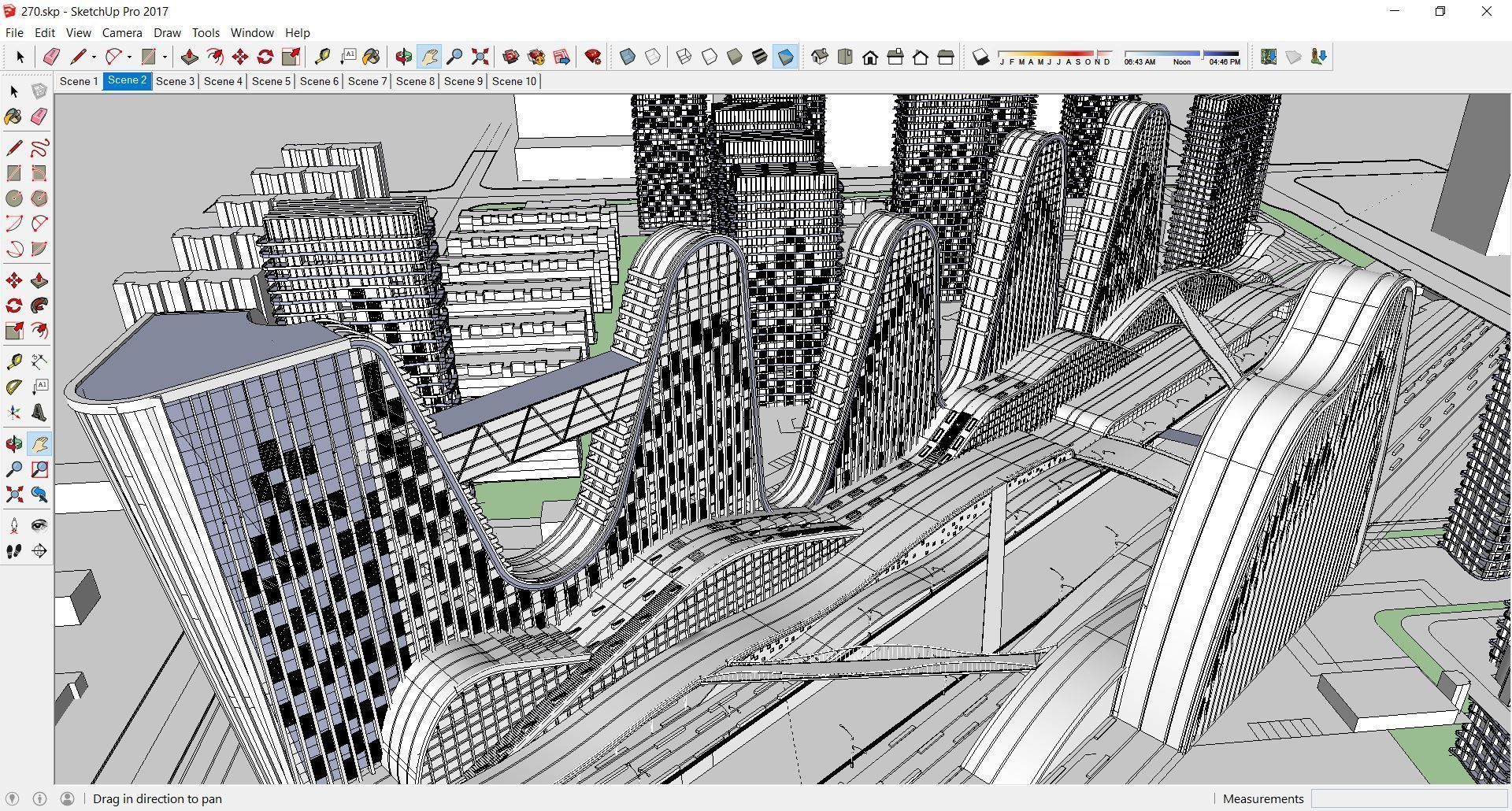Toggle Terrain display icon
Screen dimensions: 1512x811
point(1293,57)
